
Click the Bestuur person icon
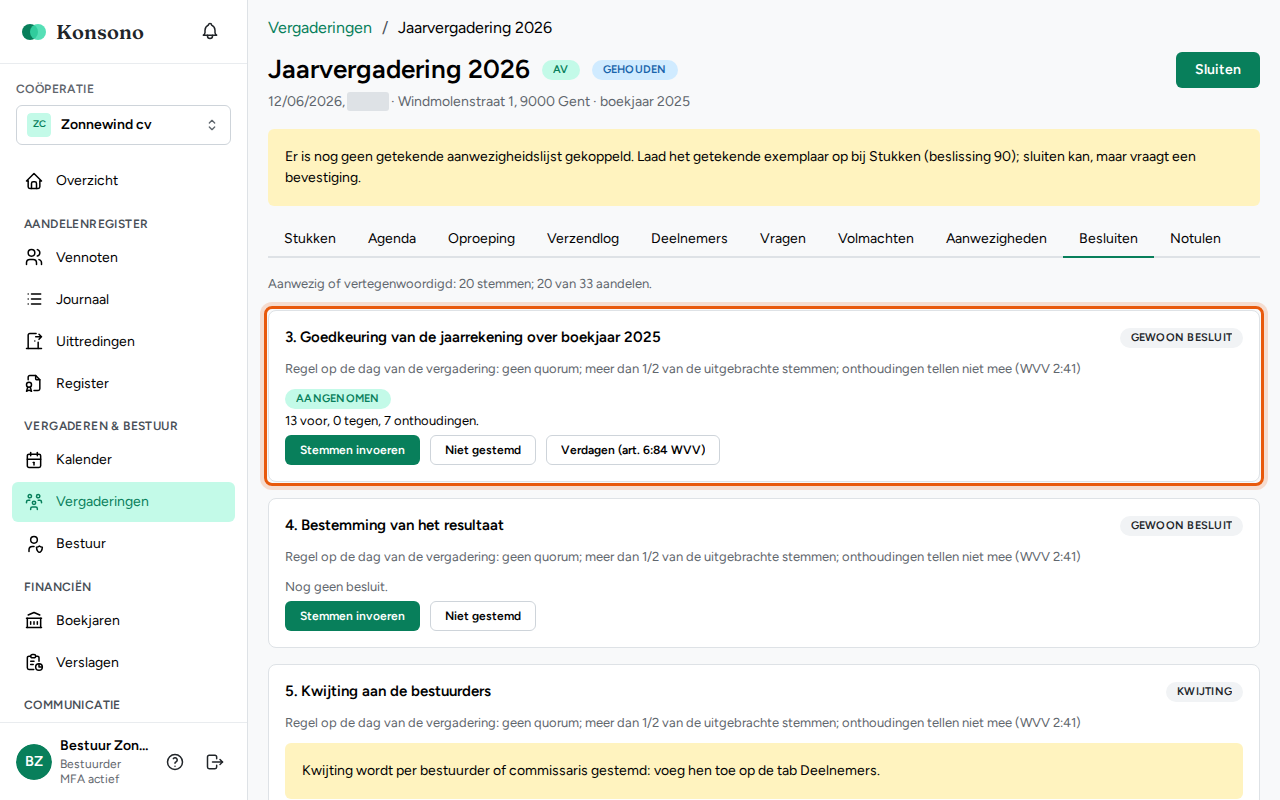[34, 544]
